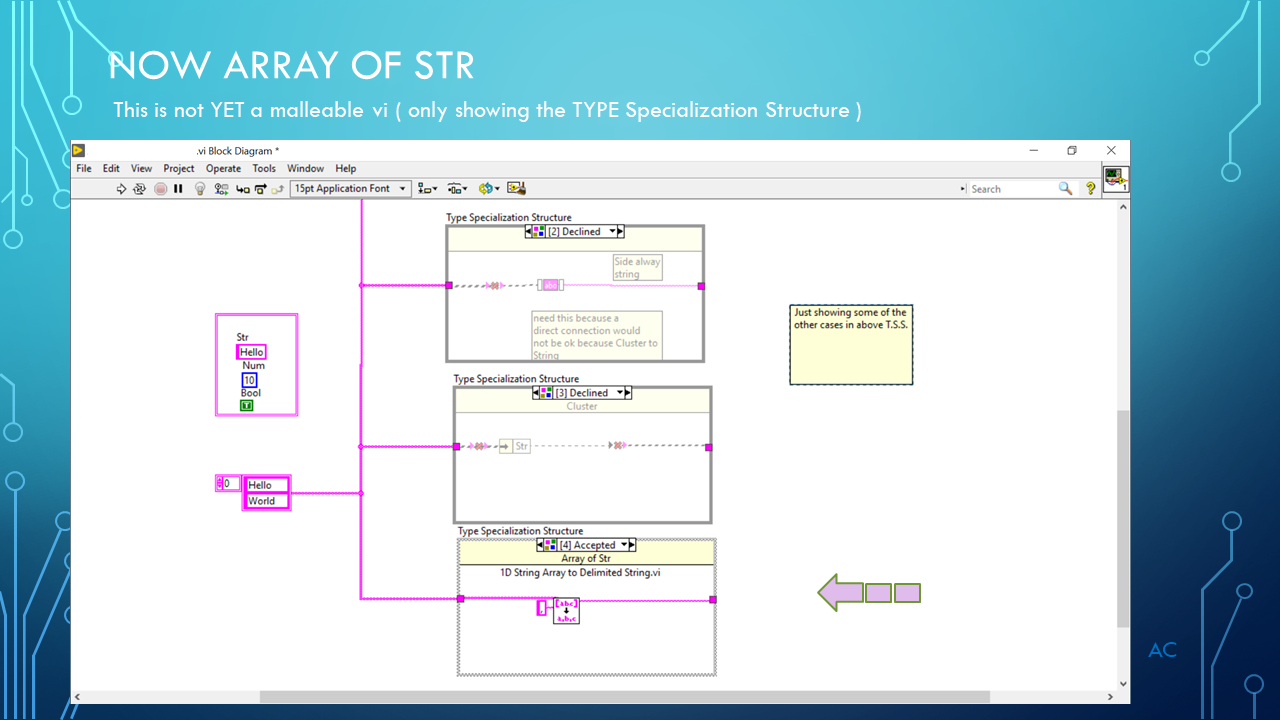Click the Run Continuously toolbar icon
This screenshot has height=720, width=1280.
[x=139, y=188]
